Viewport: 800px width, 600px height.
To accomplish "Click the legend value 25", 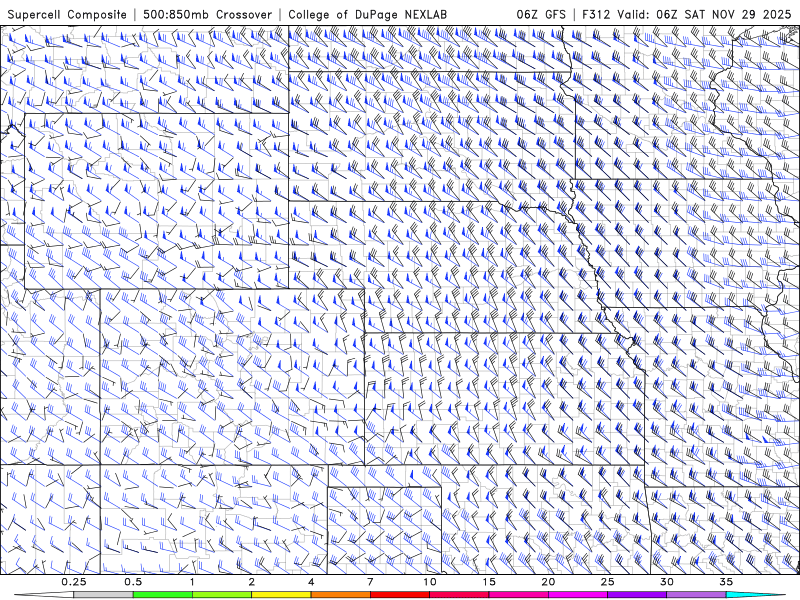I will [607, 582].
